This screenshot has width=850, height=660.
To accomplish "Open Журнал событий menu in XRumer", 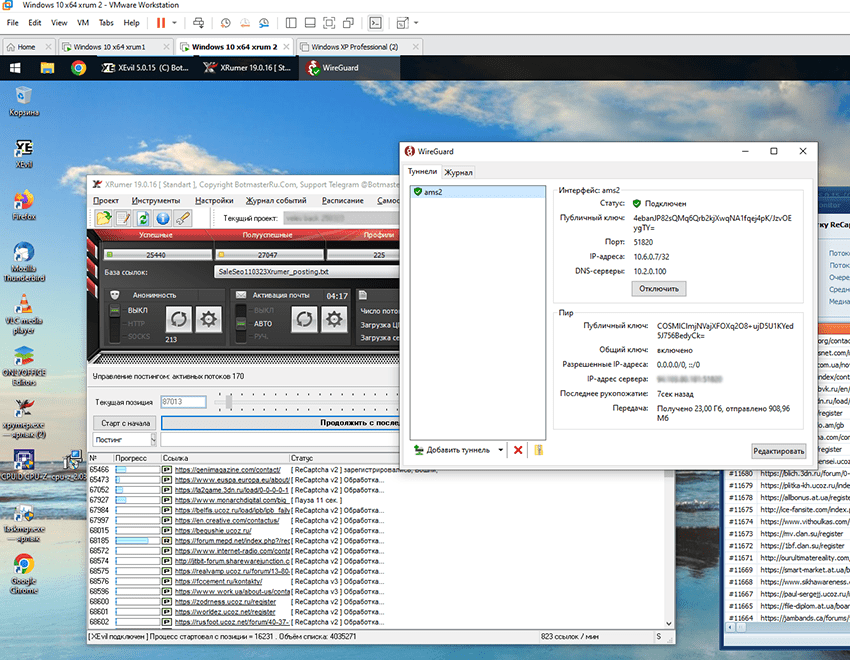I will click(x=276, y=200).
